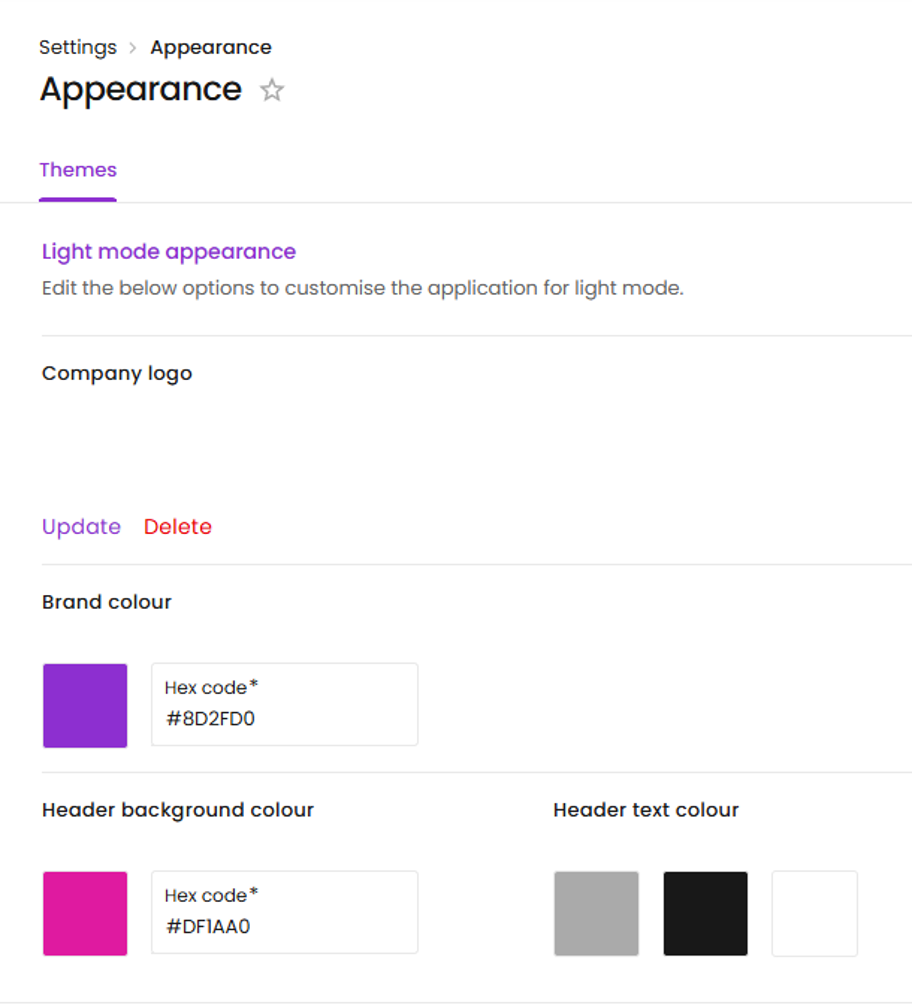Click the Light mode appearance heading
The height and width of the screenshot is (1006, 912).
pyautogui.click(x=169, y=252)
